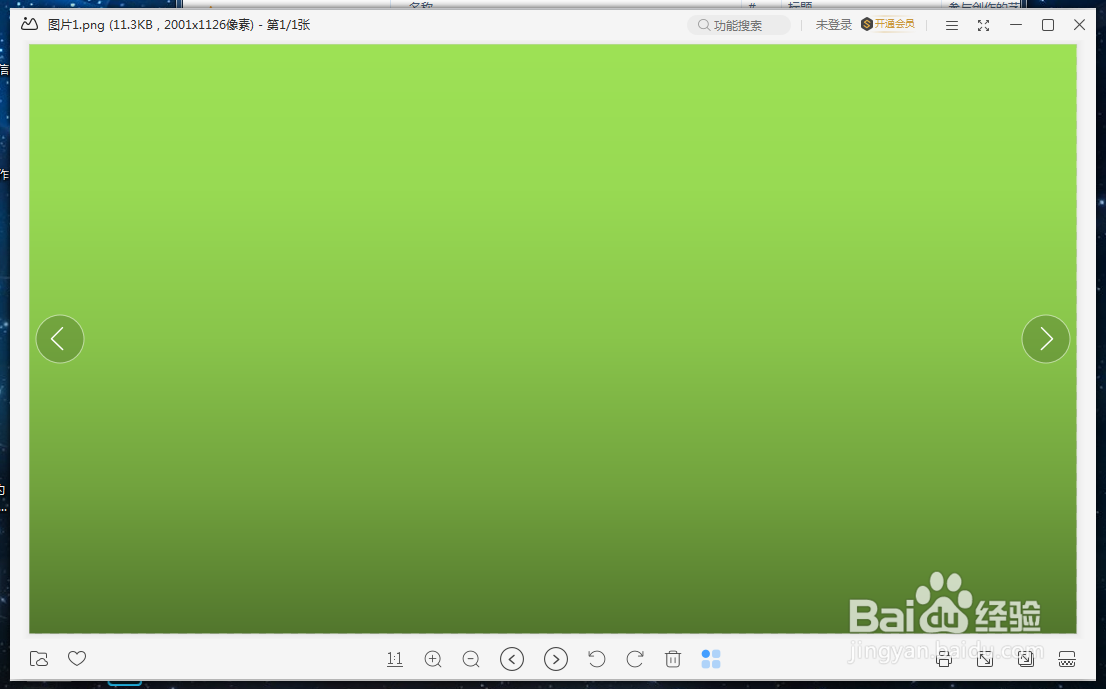Click the 开通会员 membership link
The image size is (1106, 689).
[x=888, y=24]
